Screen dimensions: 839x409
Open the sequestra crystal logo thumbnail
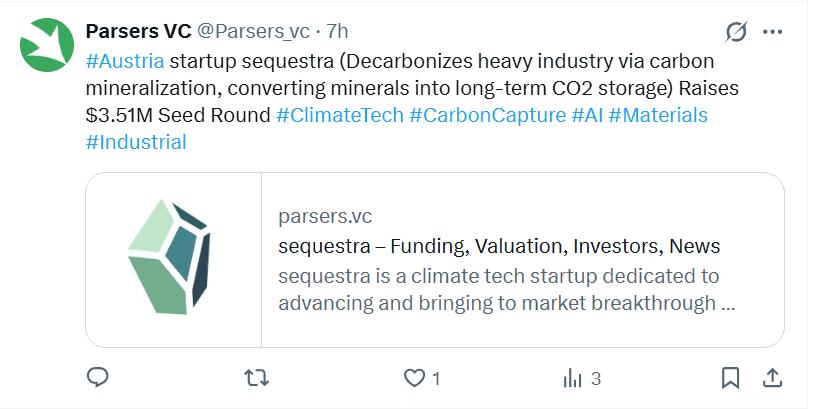173,259
